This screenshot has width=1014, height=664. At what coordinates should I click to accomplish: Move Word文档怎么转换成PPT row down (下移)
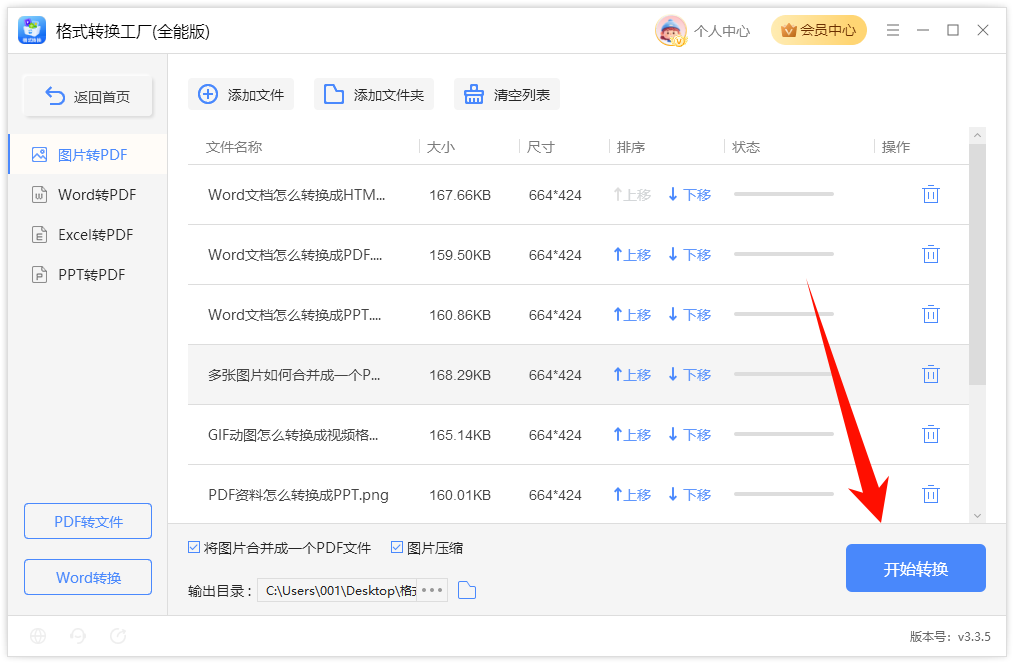(x=689, y=315)
